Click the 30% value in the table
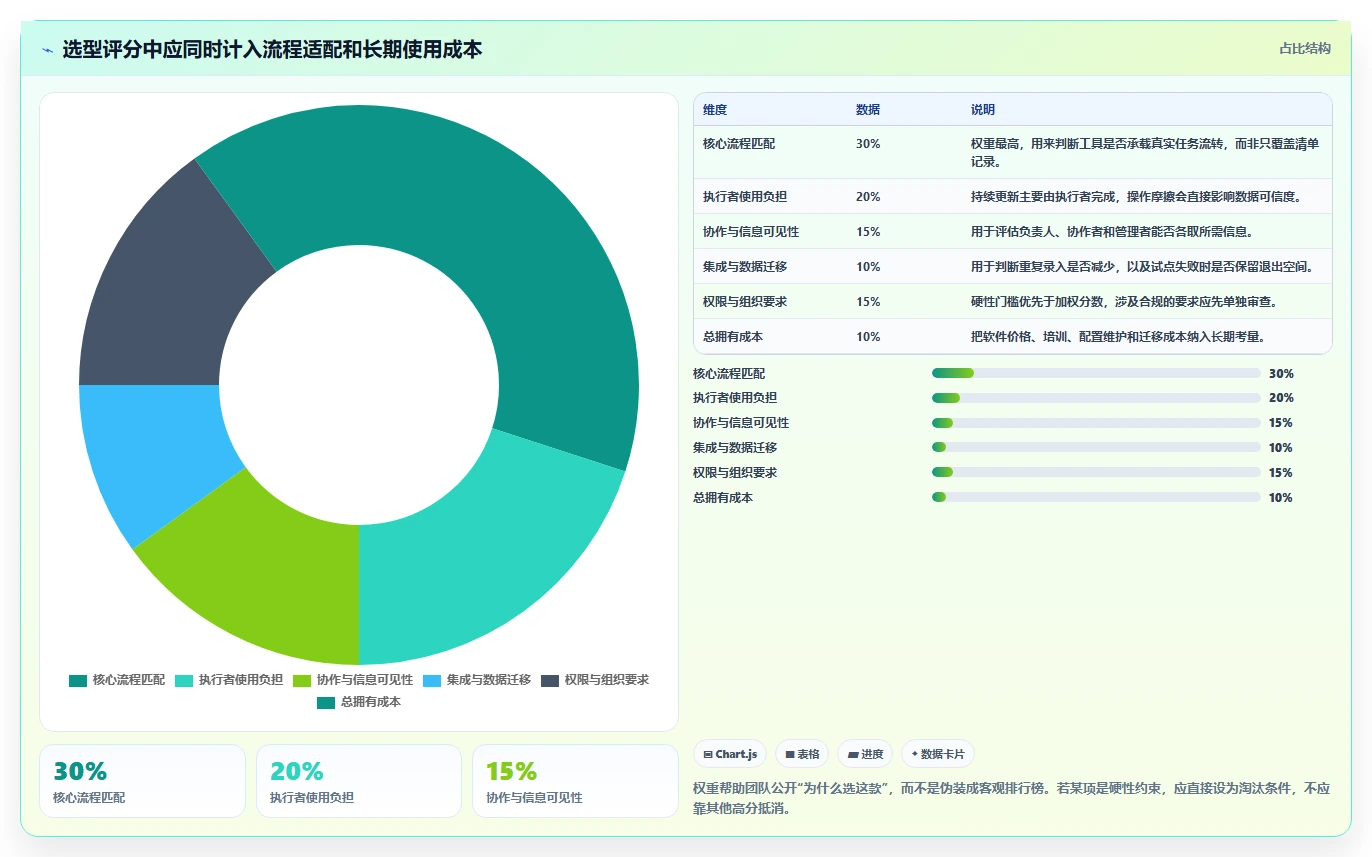1372x857 pixels. click(x=868, y=144)
